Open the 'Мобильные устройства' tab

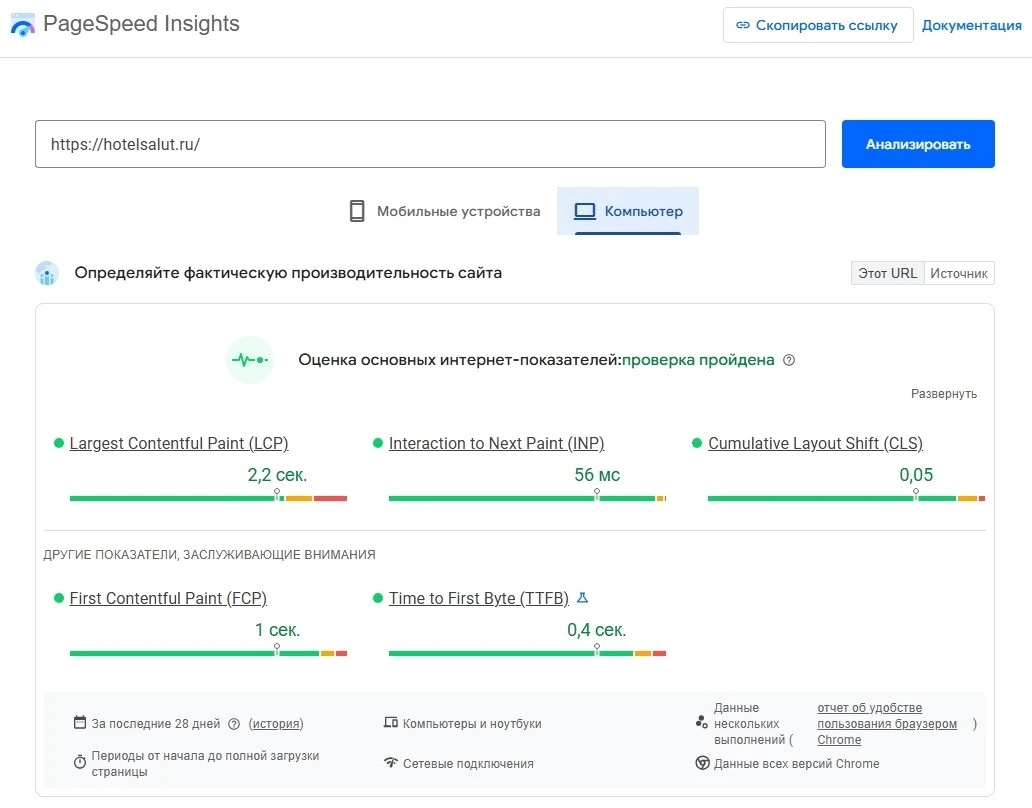click(444, 211)
